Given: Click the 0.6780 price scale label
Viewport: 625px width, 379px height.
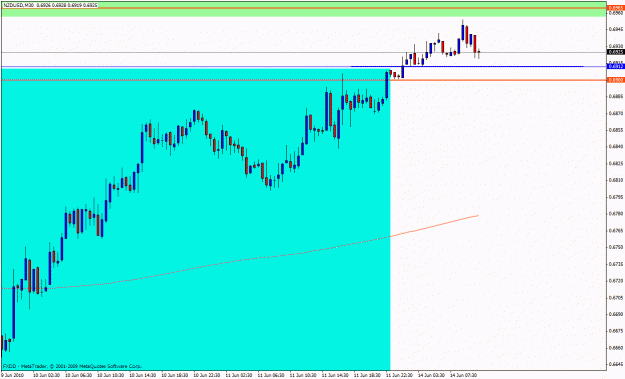Looking at the screenshot, I should pos(616,214).
